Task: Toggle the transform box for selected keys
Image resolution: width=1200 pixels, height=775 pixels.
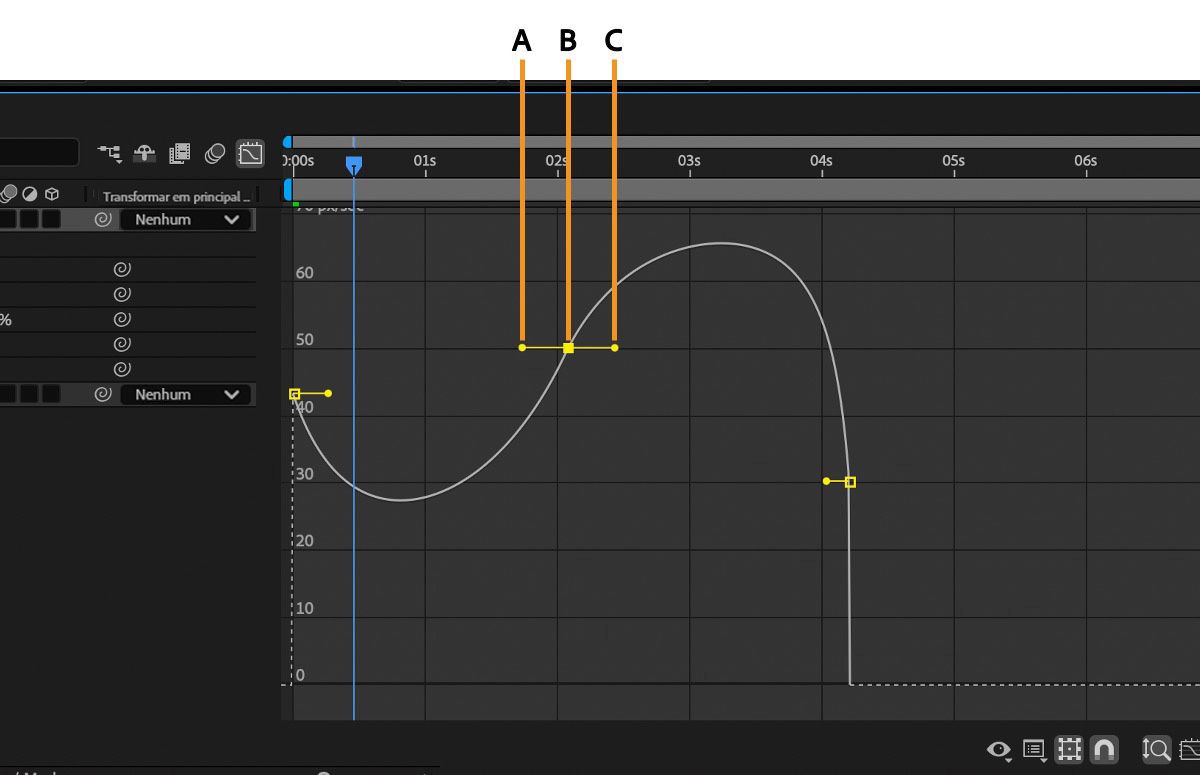Action: click(x=1069, y=749)
